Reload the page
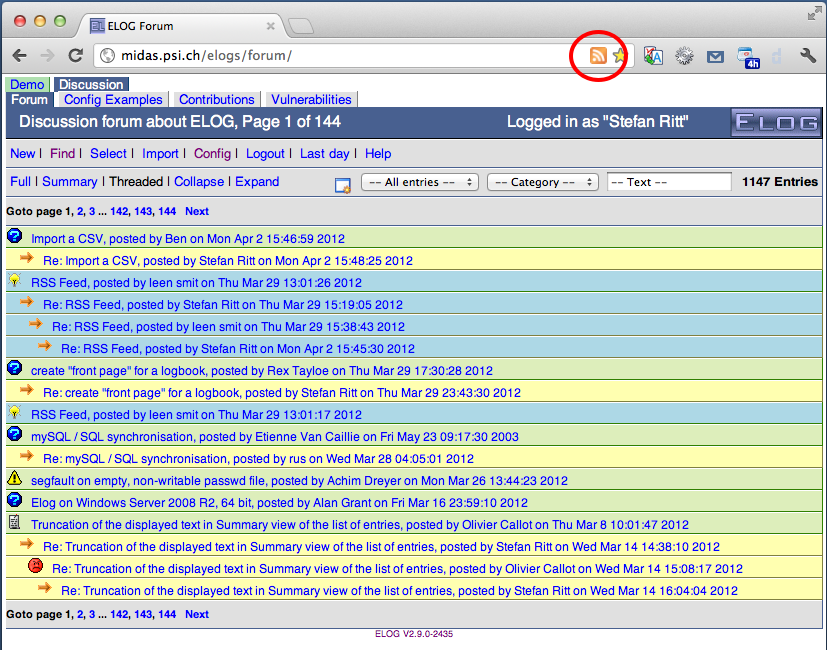827x650 pixels. click(x=75, y=55)
